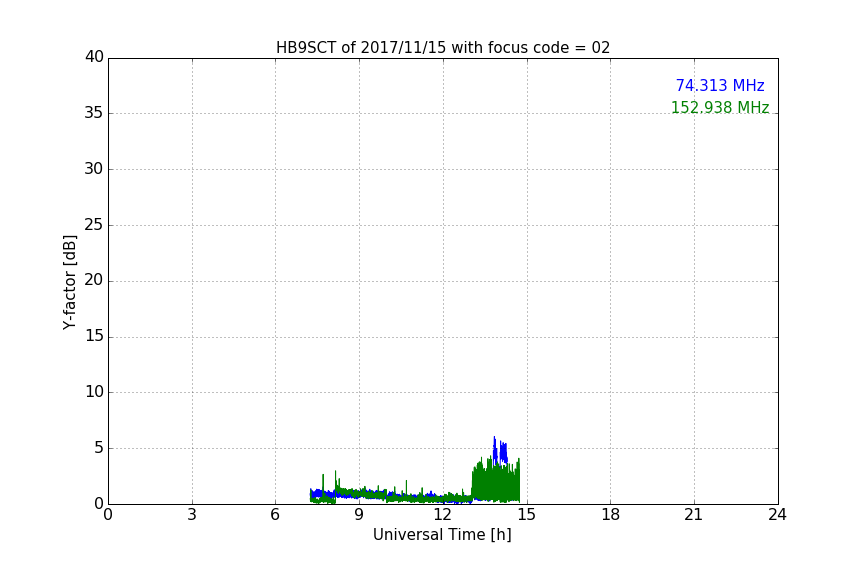This screenshot has height=576, width=864.
Task: Click the x-axis tick value 24
Action: coord(777,515)
